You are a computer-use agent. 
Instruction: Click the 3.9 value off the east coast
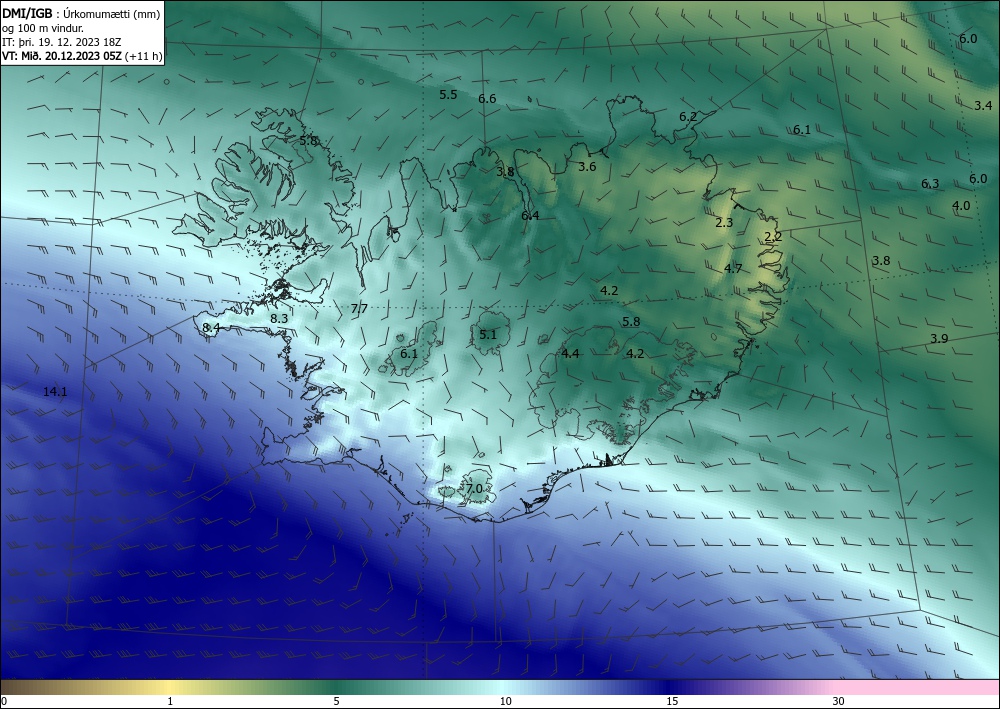coord(939,339)
